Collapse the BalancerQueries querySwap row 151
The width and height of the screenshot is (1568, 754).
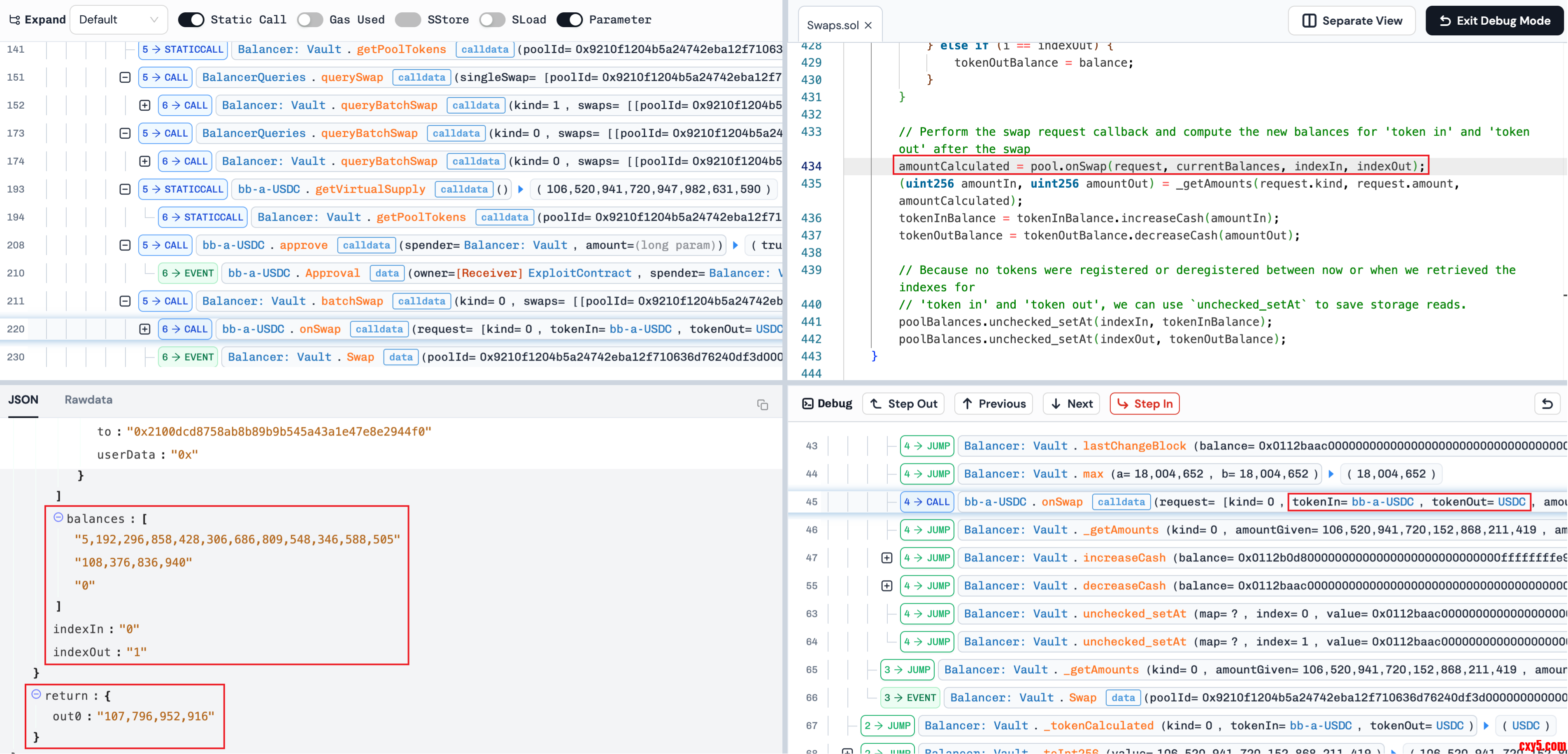125,77
